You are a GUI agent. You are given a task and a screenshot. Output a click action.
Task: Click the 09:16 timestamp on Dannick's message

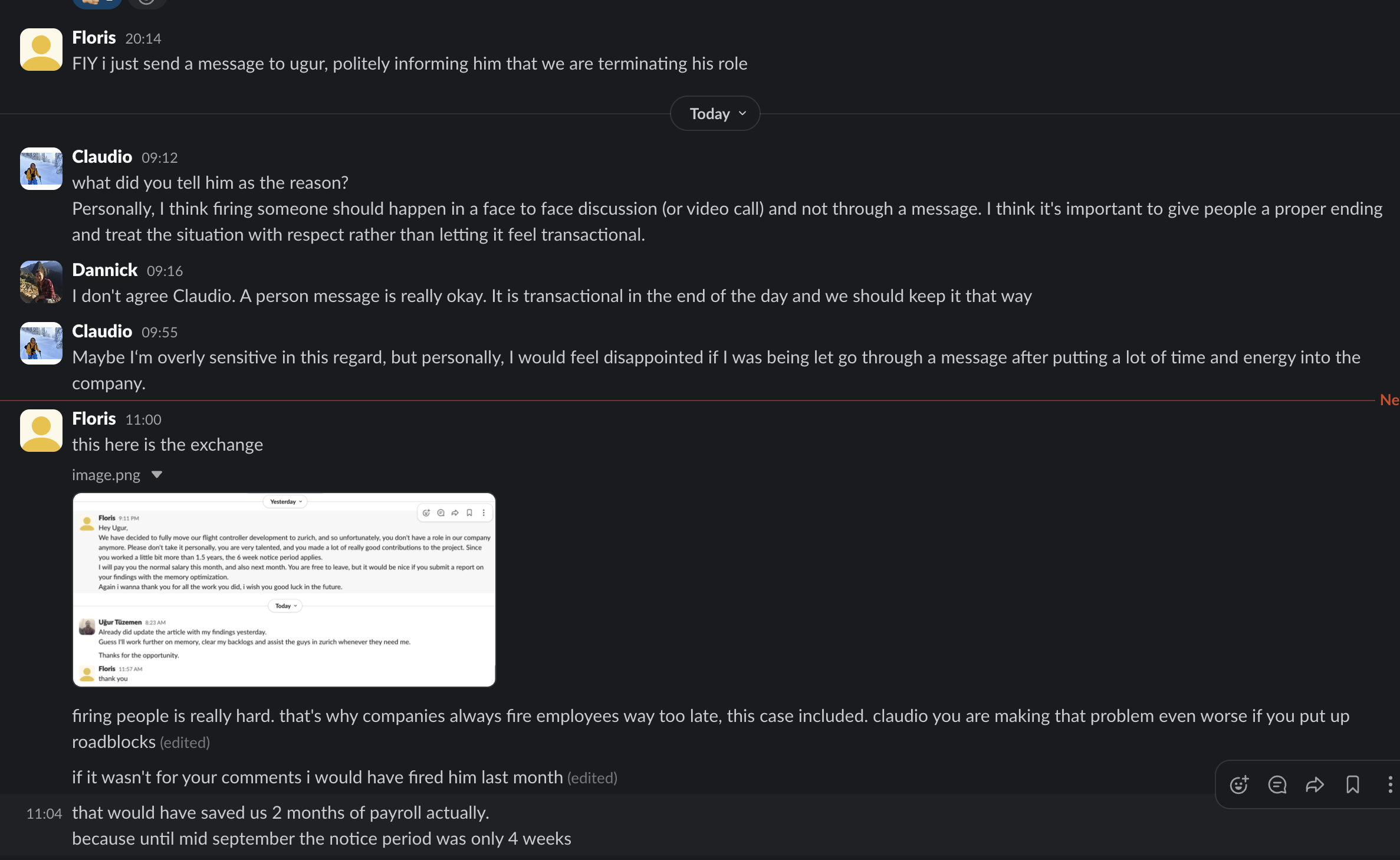tap(165, 271)
